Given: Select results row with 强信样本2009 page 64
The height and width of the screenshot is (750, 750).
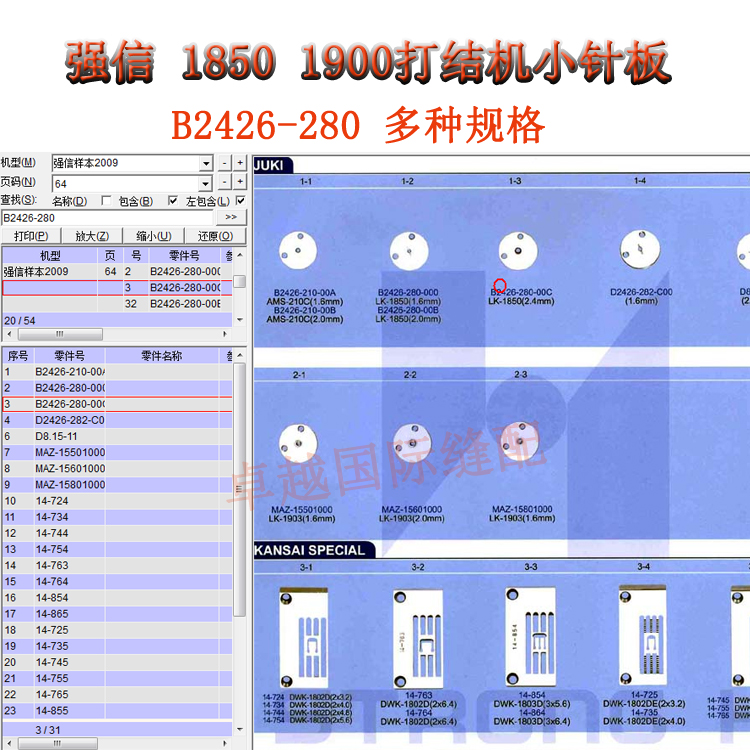Looking at the screenshot, I should pyautogui.click(x=117, y=271).
